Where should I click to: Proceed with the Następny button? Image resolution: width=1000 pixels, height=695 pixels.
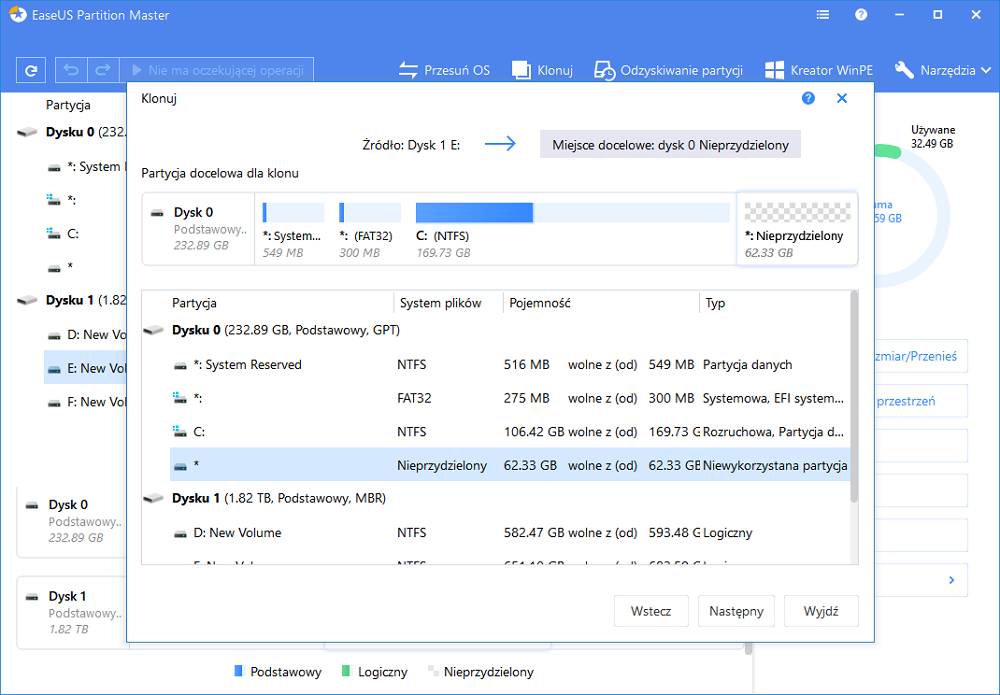tap(736, 611)
